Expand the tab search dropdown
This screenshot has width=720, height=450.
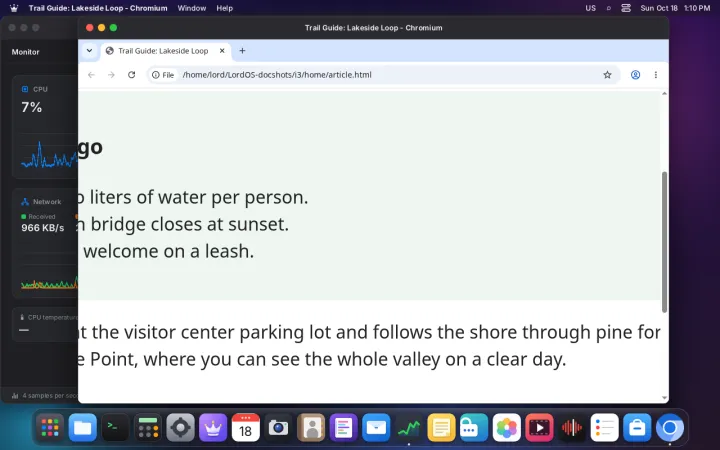(90, 51)
